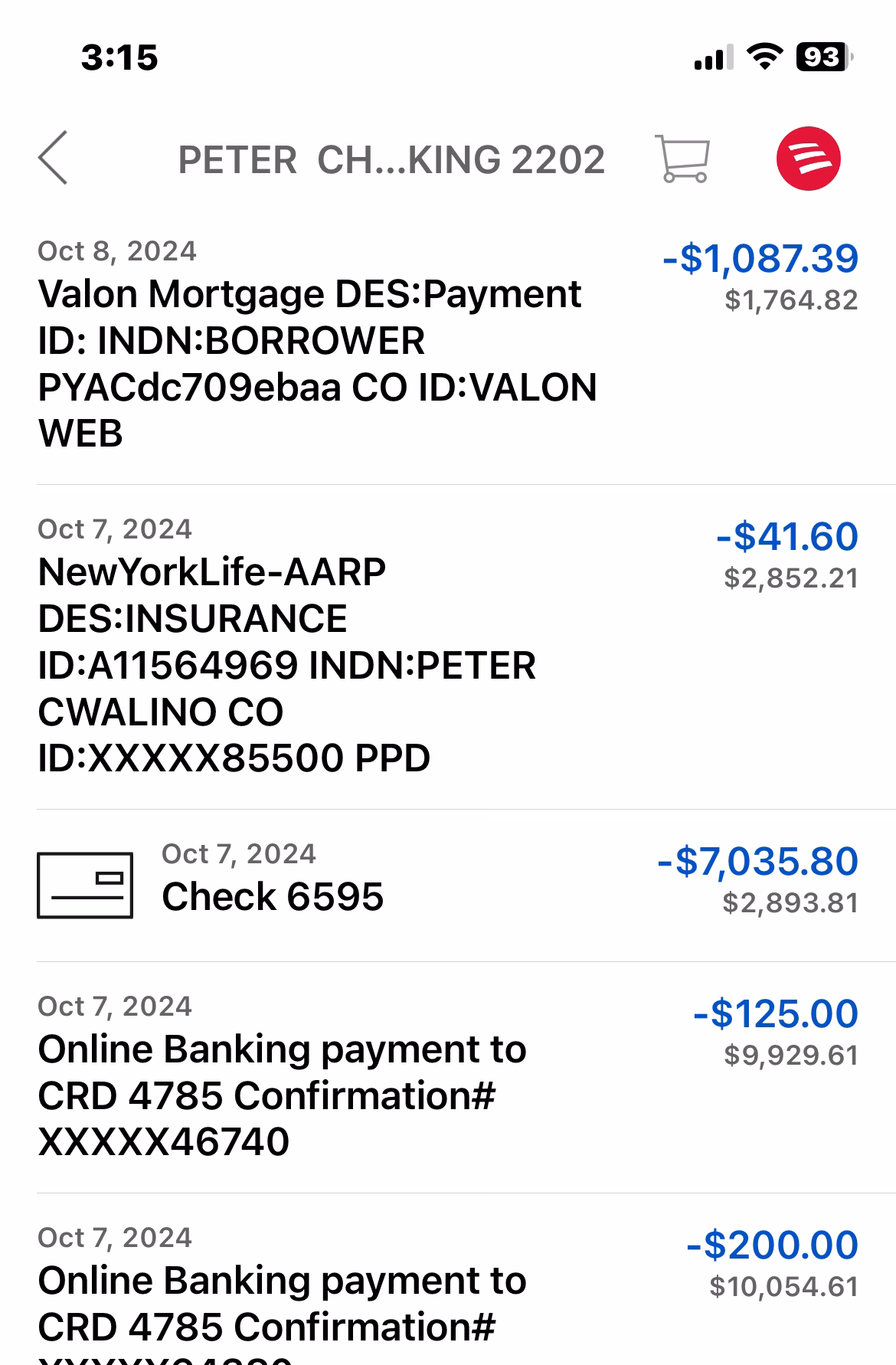The height and width of the screenshot is (1365, 896).
Task: Tap the -$7,035.80 check amount
Action: 757,861
